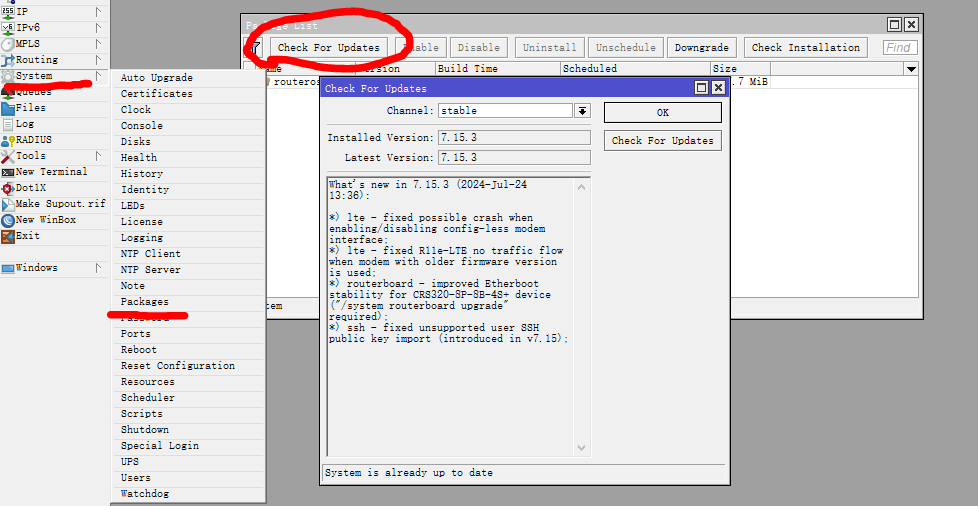Image resolution: width=978 pixels, height=506 pixels.
Task: Sort by Scheduled column header
Action: pyautogui.click(x=636, y=69)
